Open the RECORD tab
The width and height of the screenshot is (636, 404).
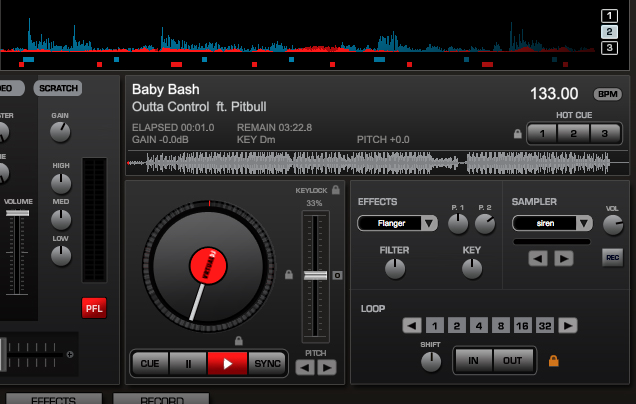coord(161,398)
